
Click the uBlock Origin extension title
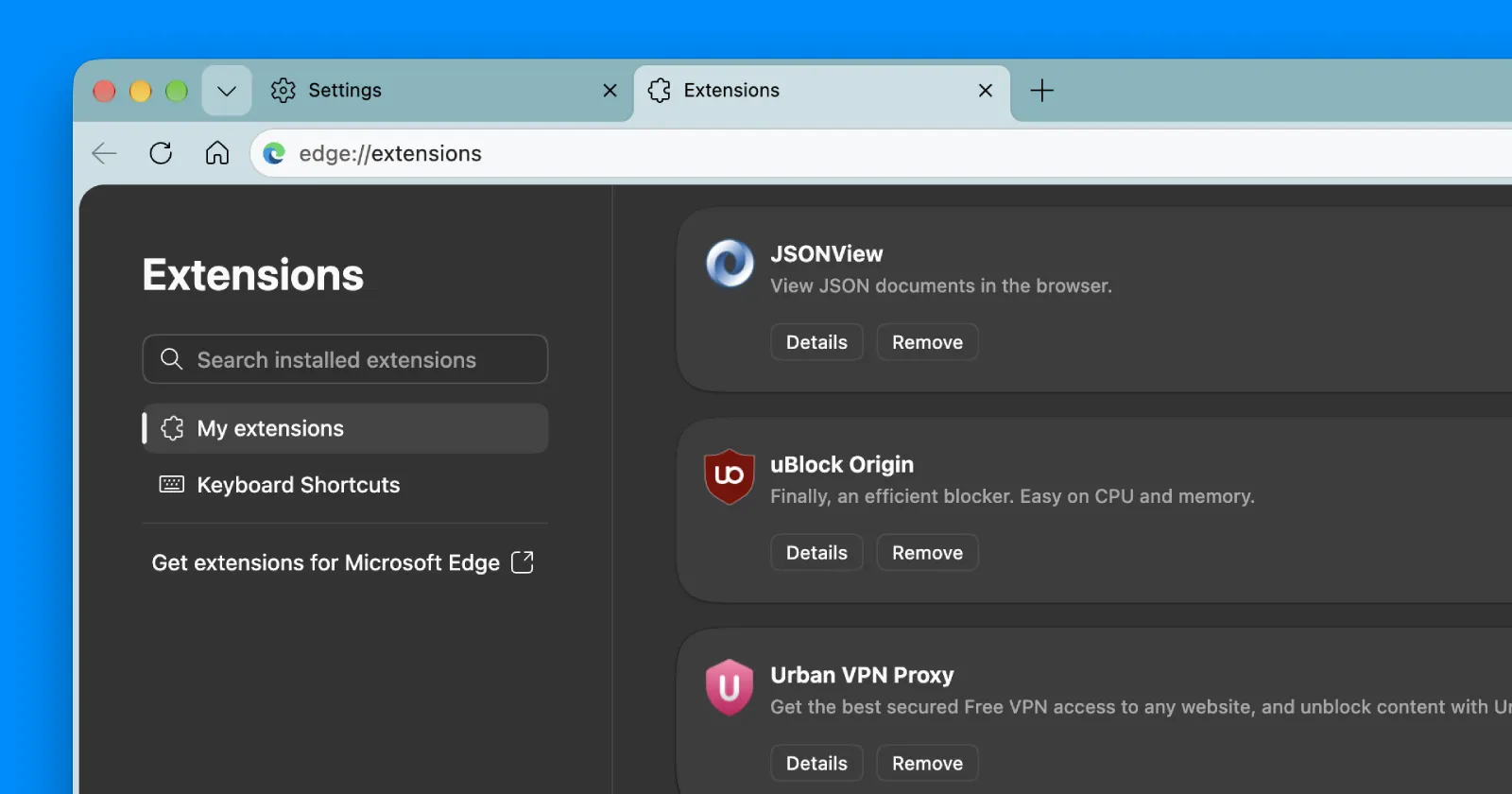tap(842, 465)
